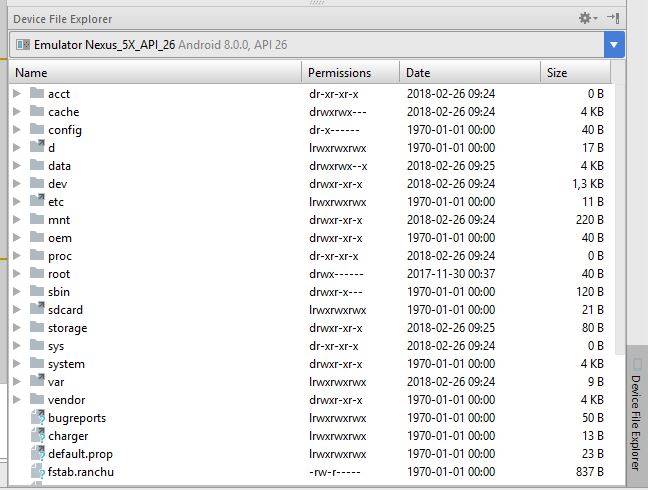
Task: Expand the sbin folder
Action: pos(17,292)
